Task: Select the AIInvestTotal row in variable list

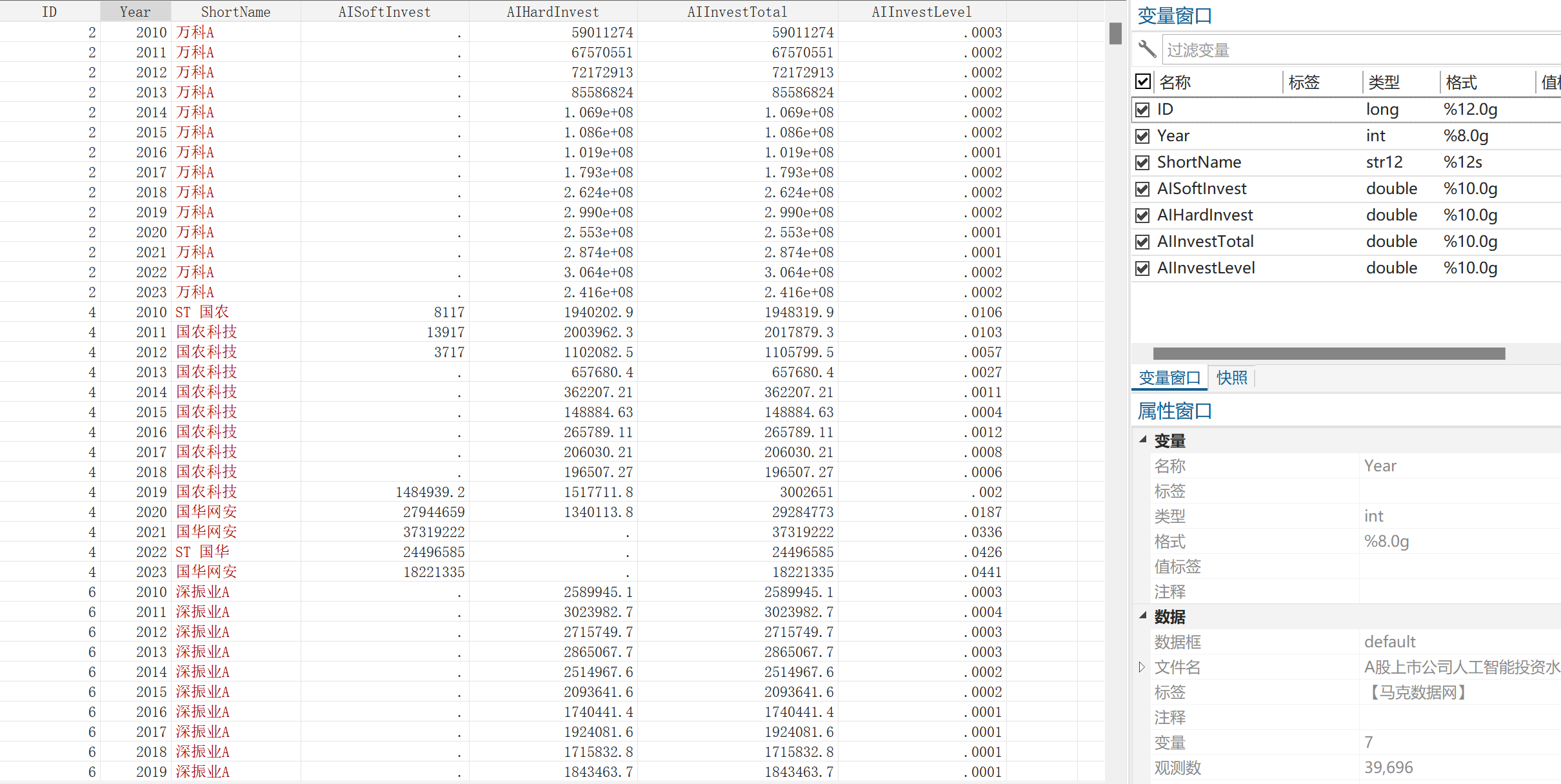Action: [1205, 242]
